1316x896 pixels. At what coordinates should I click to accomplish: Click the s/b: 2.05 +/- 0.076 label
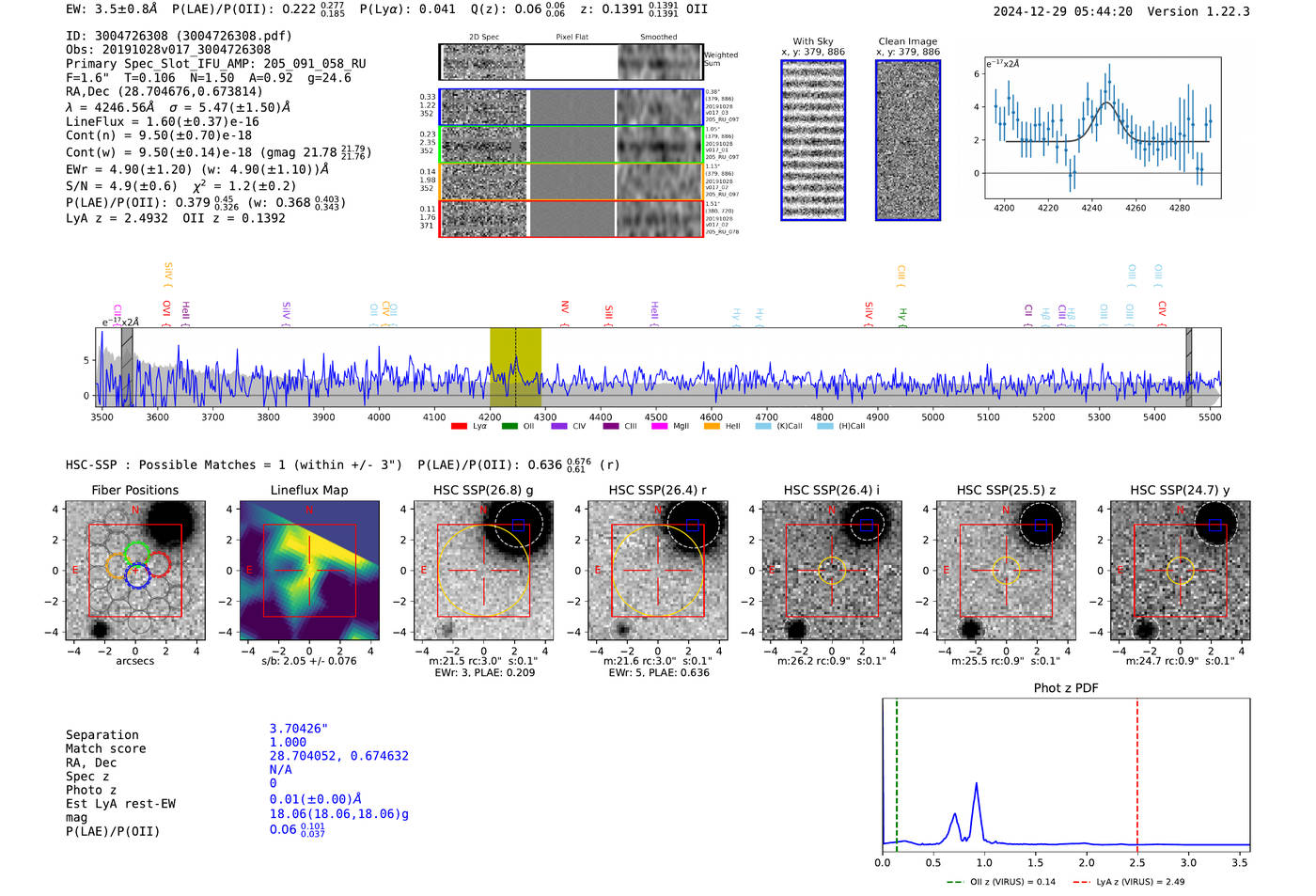[x=309, y=661]
